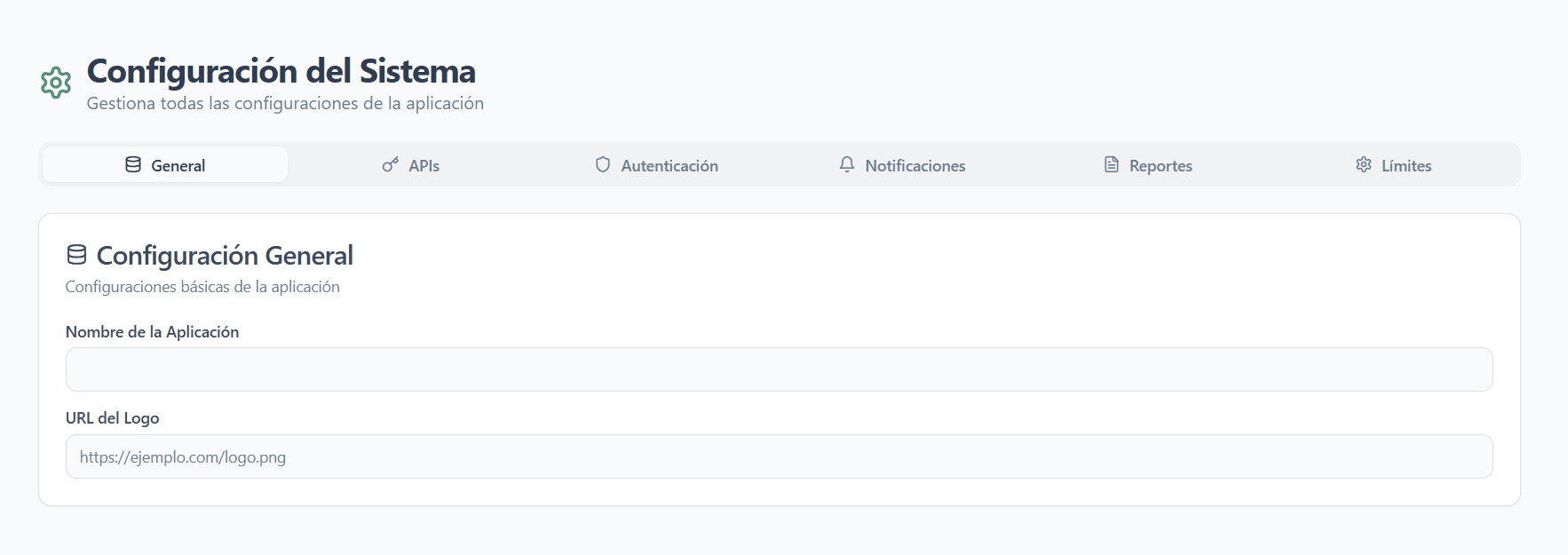
Task: Click the "Configuración General" section heading text
Action: point(225,256)
